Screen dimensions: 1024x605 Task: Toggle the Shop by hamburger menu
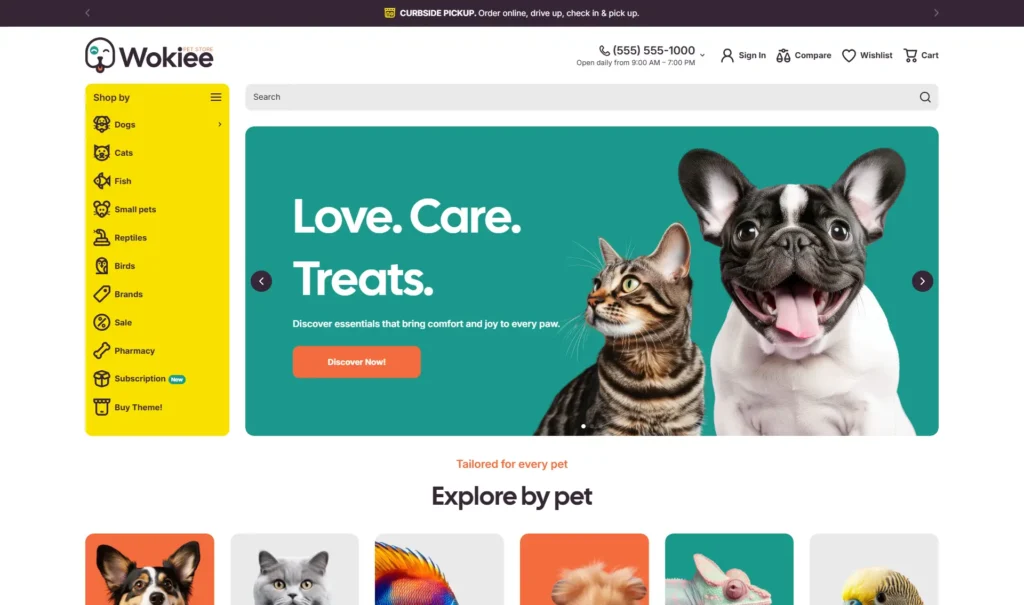tap(216, 97)
